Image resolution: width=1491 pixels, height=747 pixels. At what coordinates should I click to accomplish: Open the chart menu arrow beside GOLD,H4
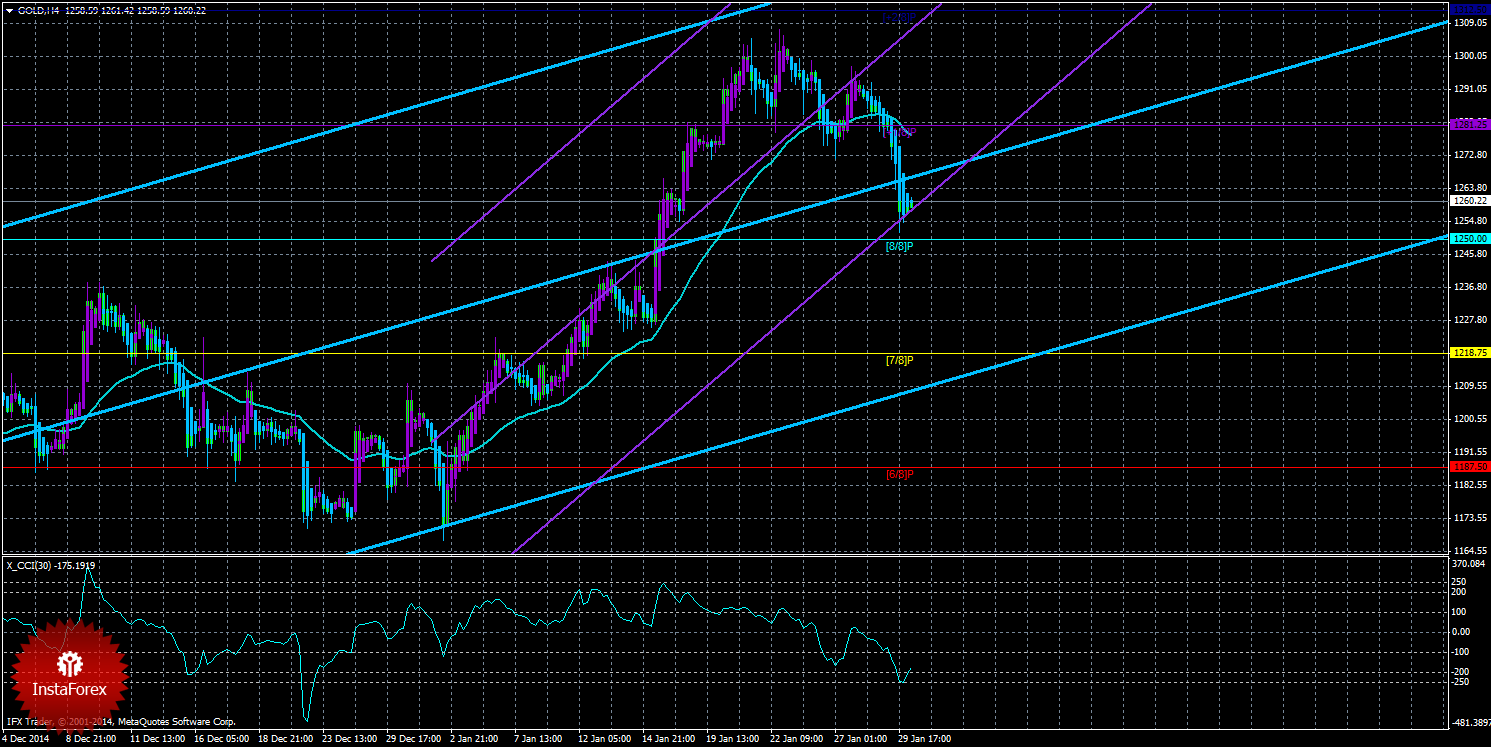pyautogui.click(x=10, y=9)
